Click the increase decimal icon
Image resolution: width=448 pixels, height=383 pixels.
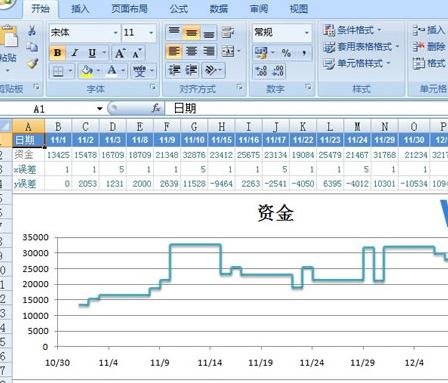pyautogui.click(x=261, y=71)
